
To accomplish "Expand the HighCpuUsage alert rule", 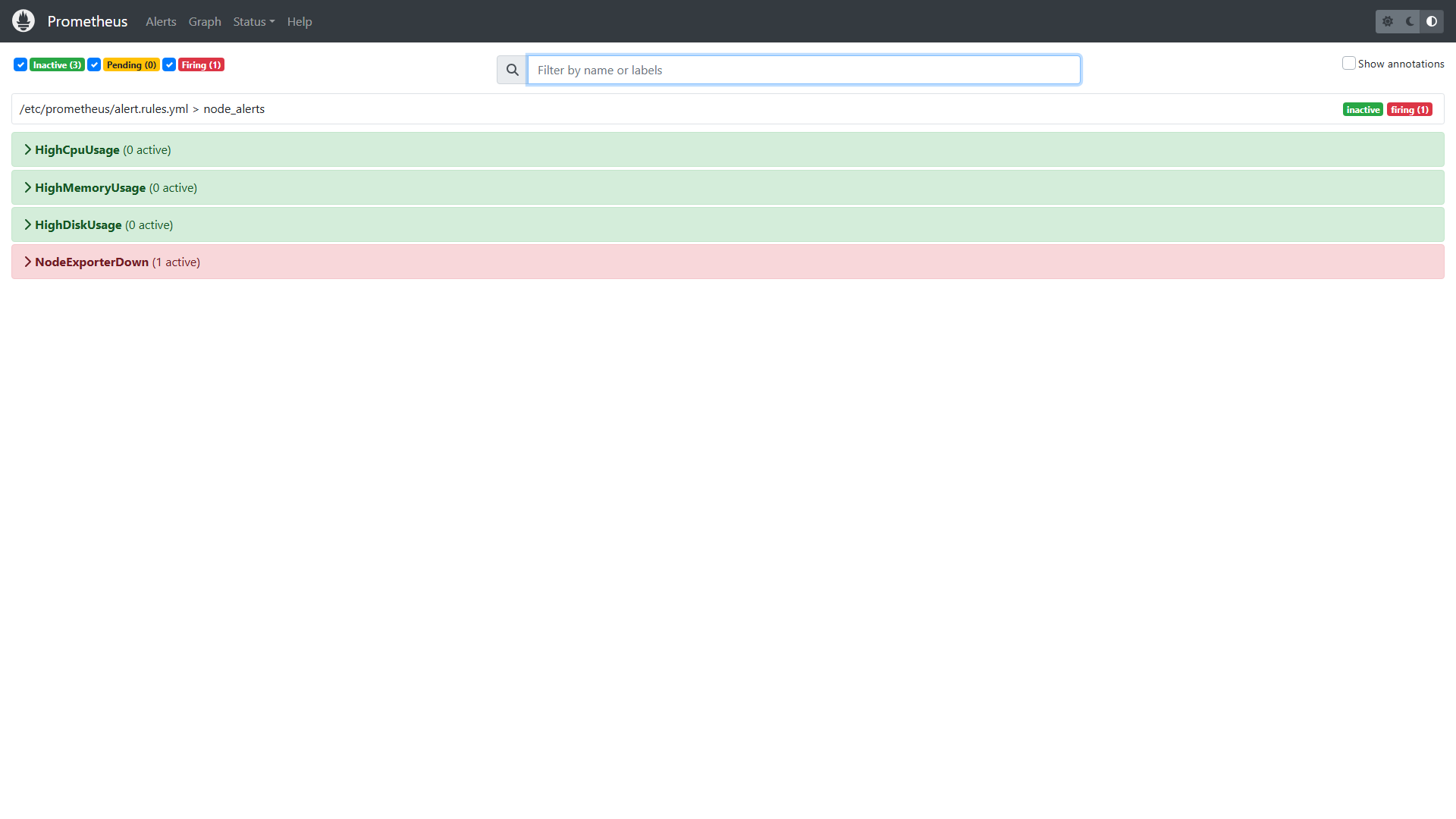I will click(728, 149).
